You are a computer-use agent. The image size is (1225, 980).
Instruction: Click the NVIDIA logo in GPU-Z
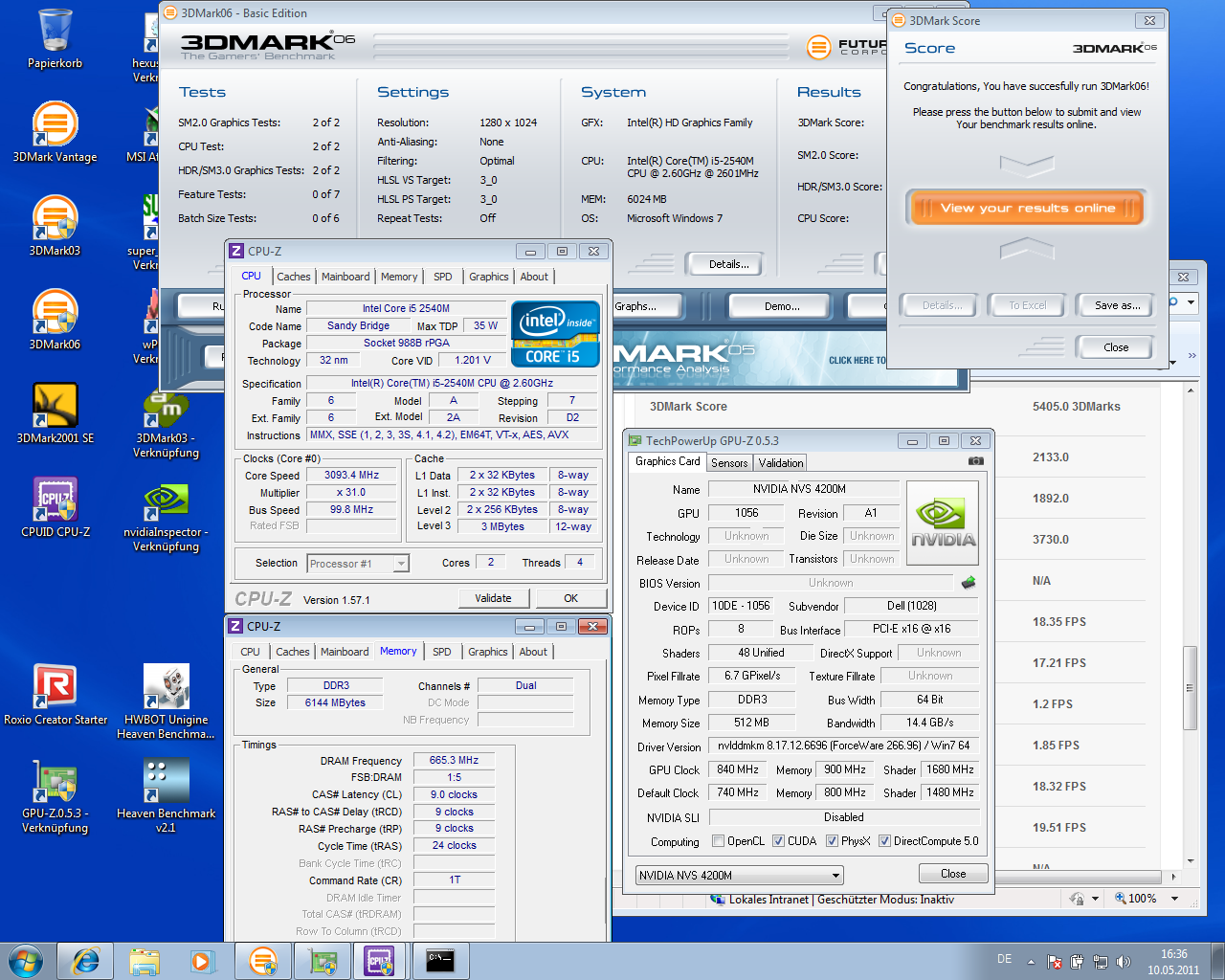[943, 522]
